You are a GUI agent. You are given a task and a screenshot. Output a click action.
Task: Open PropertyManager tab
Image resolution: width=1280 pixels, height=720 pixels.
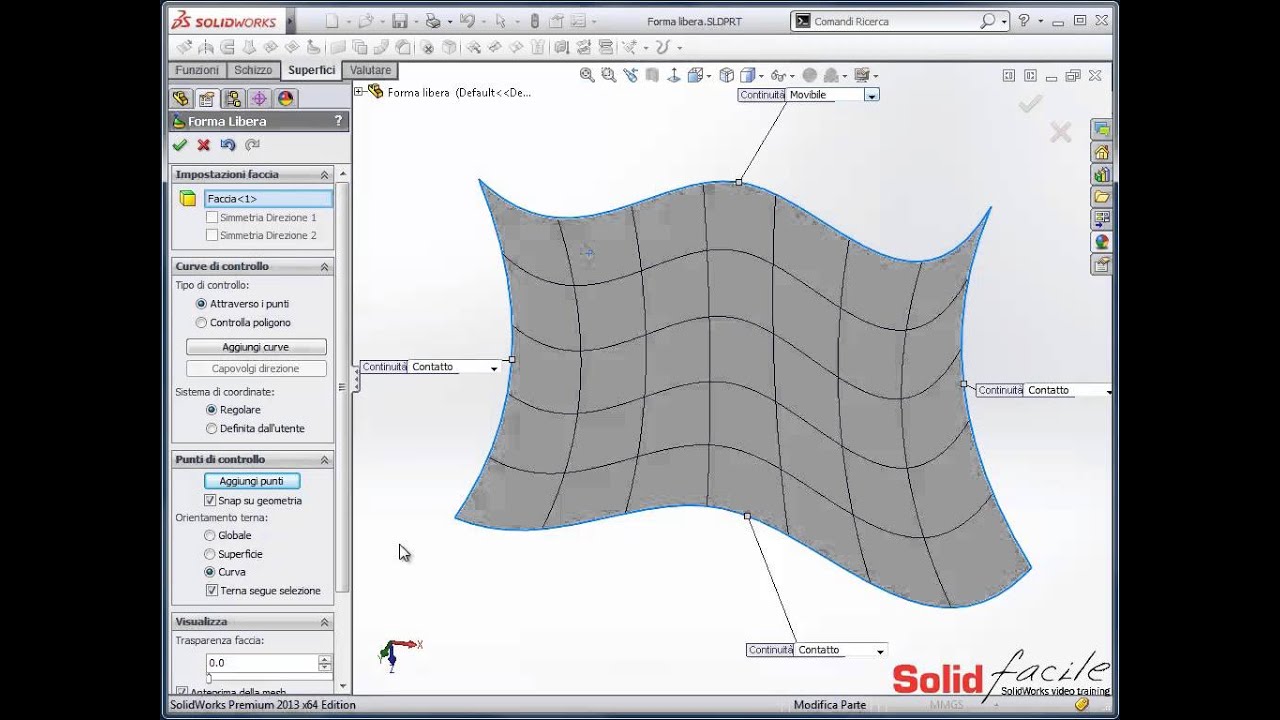pyautogui.click(x=206, y=98)
